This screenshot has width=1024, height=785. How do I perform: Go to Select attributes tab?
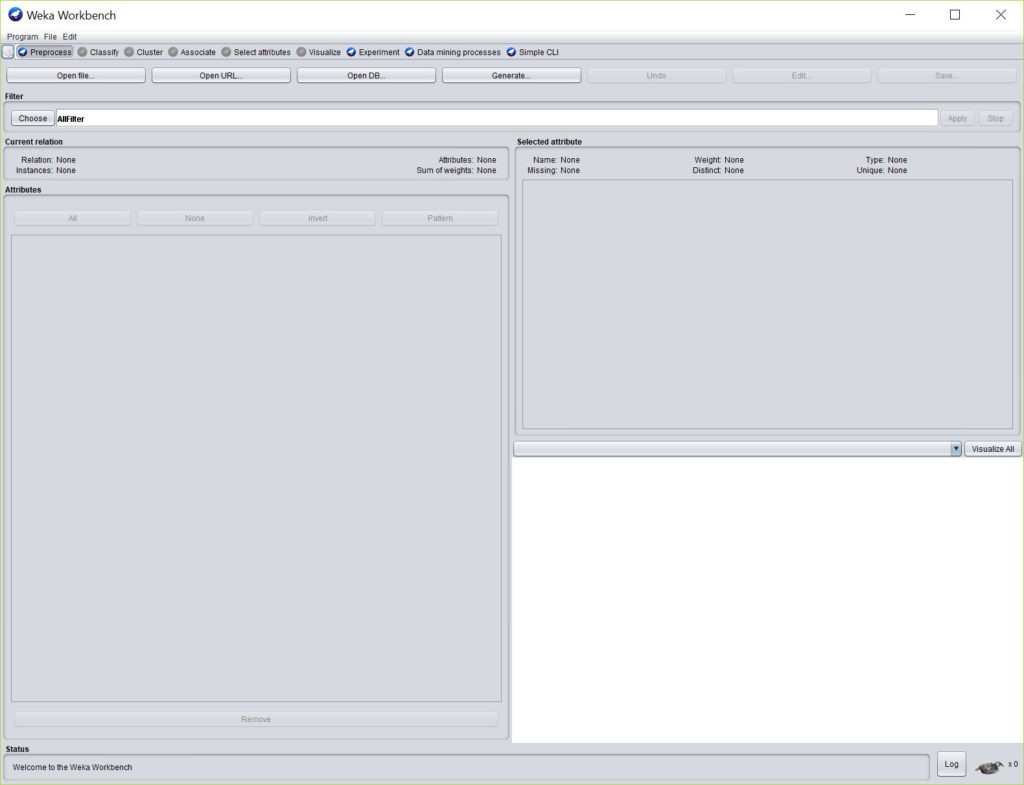tap(256, 52)
